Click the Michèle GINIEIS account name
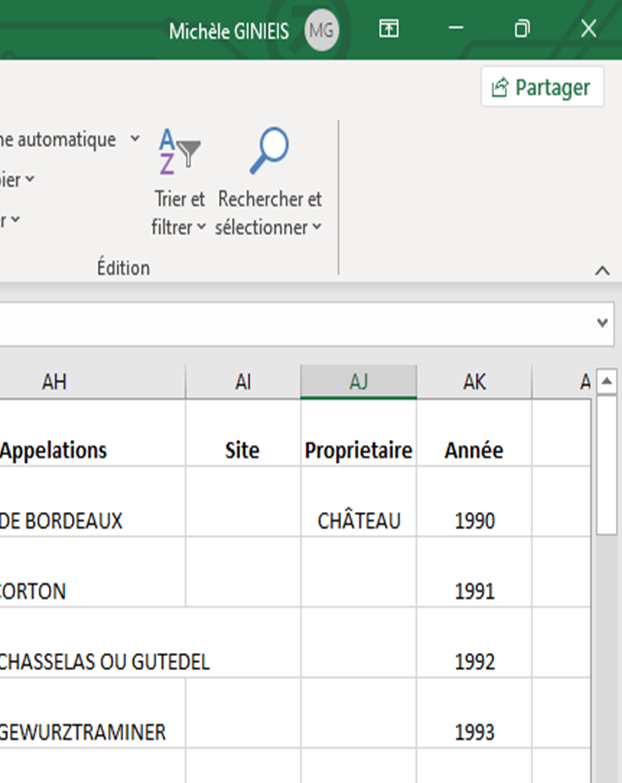Viewport: 622px width, 783px height. tap(229, 31)
